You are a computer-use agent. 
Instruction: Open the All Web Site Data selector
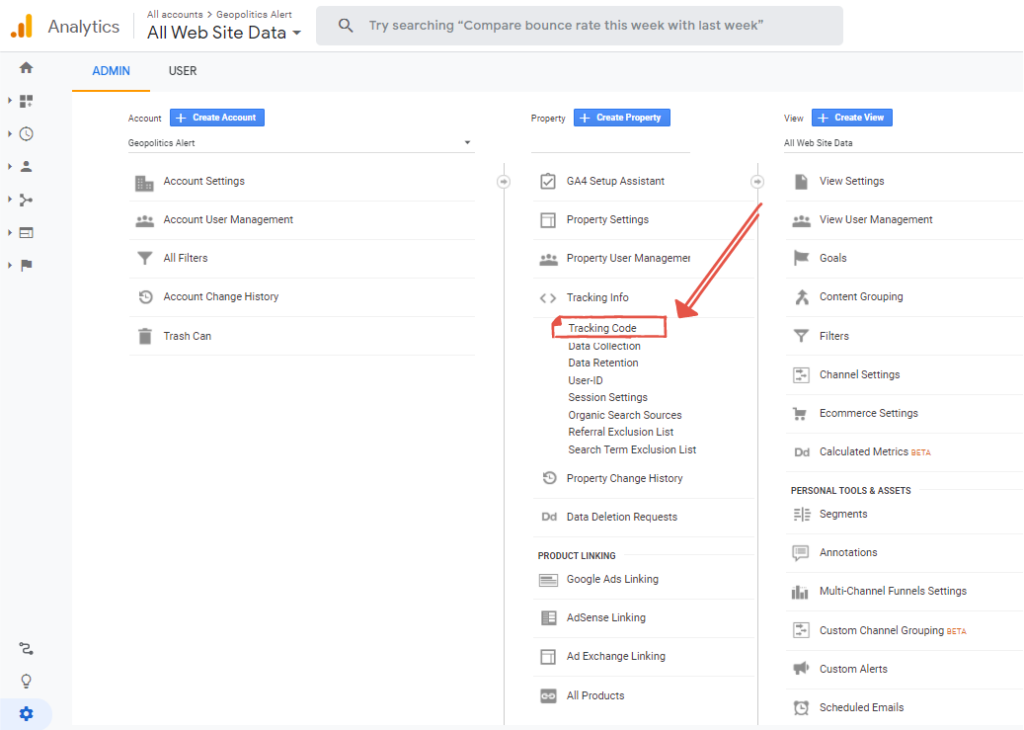224,33
